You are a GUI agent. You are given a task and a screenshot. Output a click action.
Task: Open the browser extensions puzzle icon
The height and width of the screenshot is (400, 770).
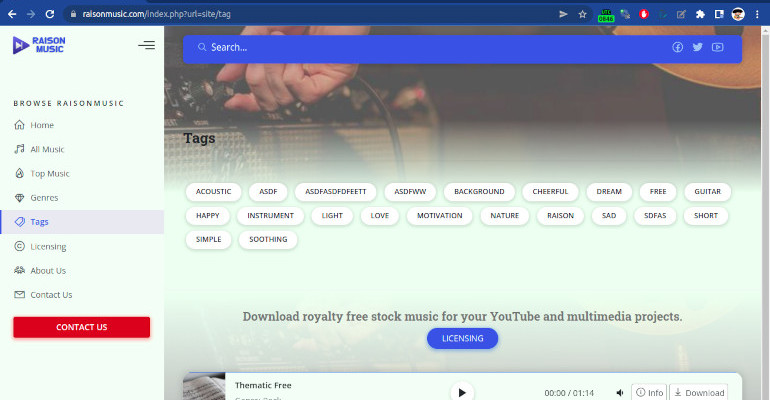tap(700, 14)
